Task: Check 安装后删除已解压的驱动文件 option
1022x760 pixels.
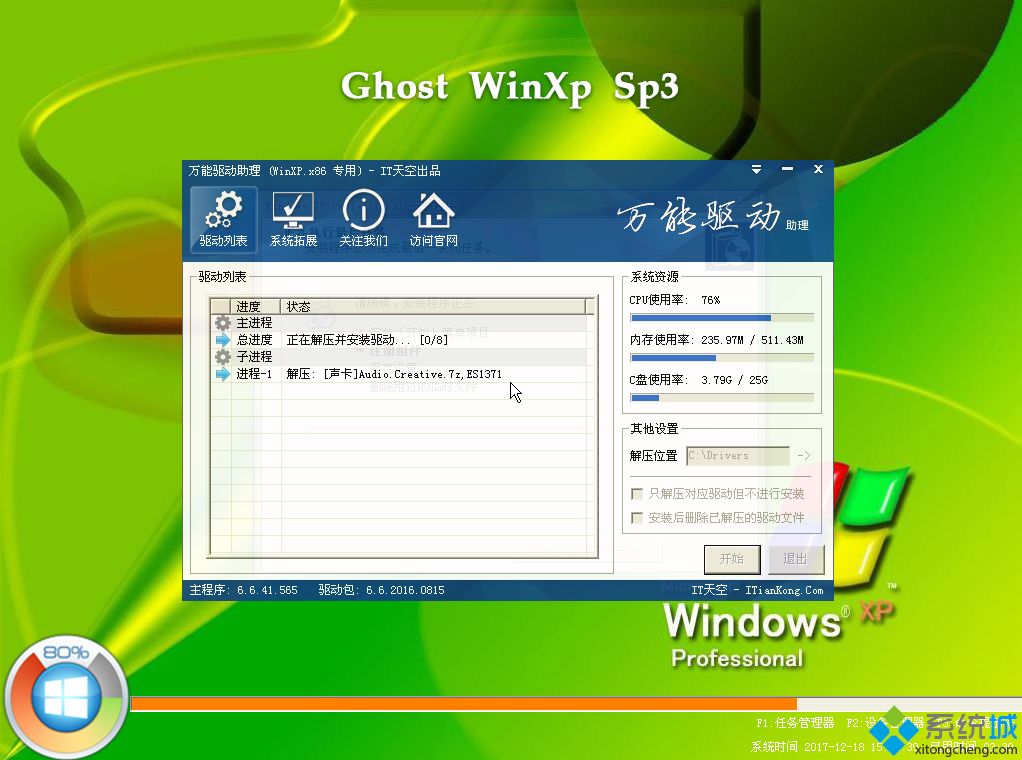Action: (637, 517)
